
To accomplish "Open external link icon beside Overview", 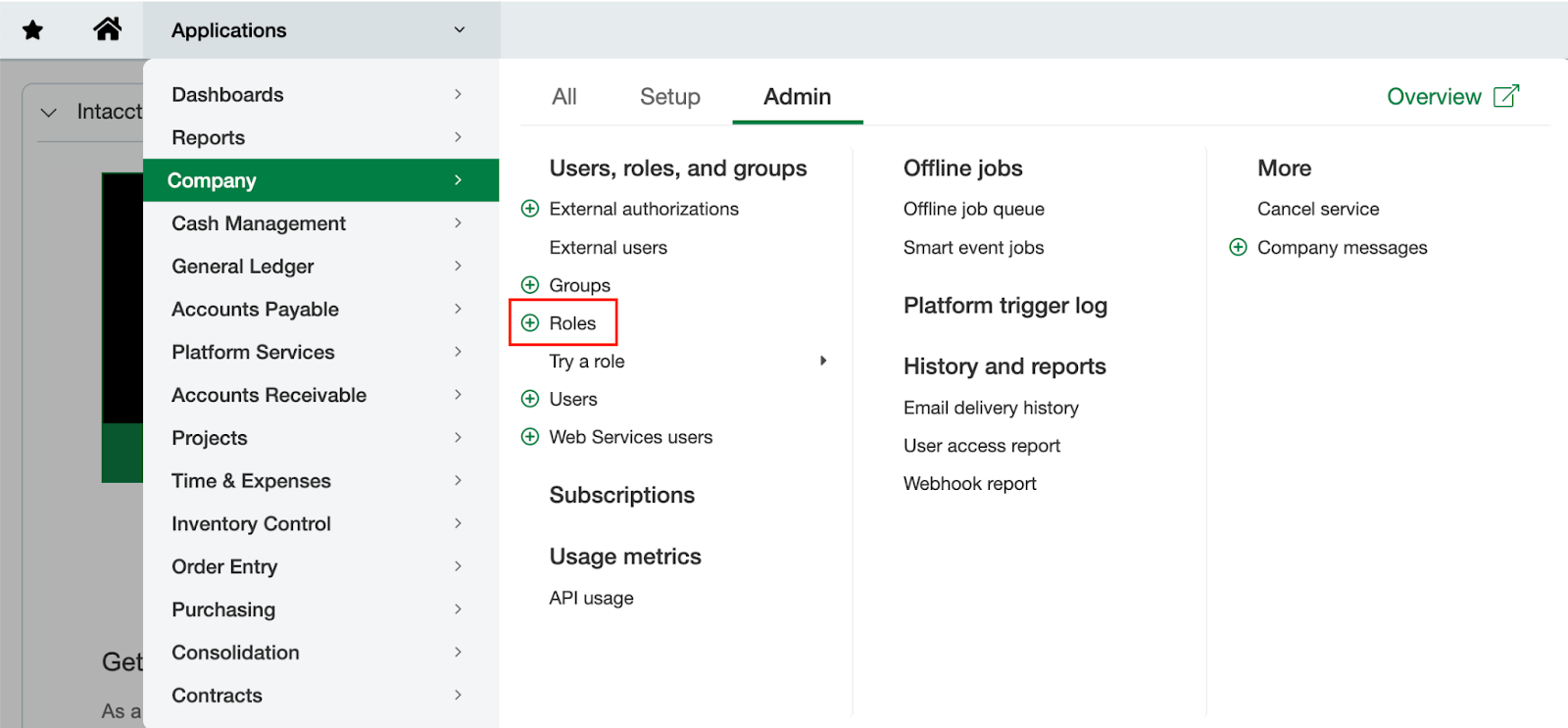I will click(1506, 96).
